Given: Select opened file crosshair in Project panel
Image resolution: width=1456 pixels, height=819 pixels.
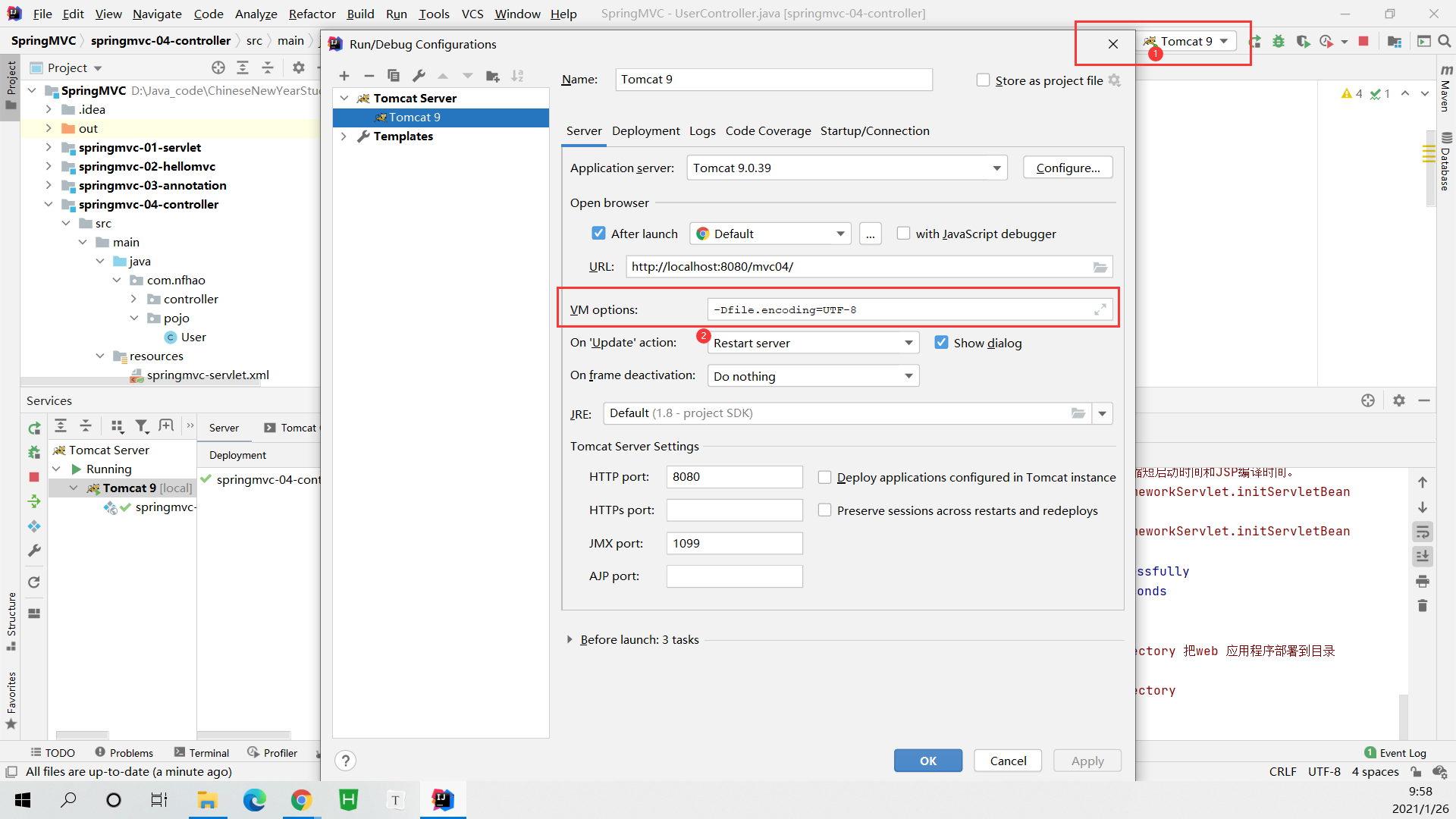Looking at the screenshot, I should point(218,67).
